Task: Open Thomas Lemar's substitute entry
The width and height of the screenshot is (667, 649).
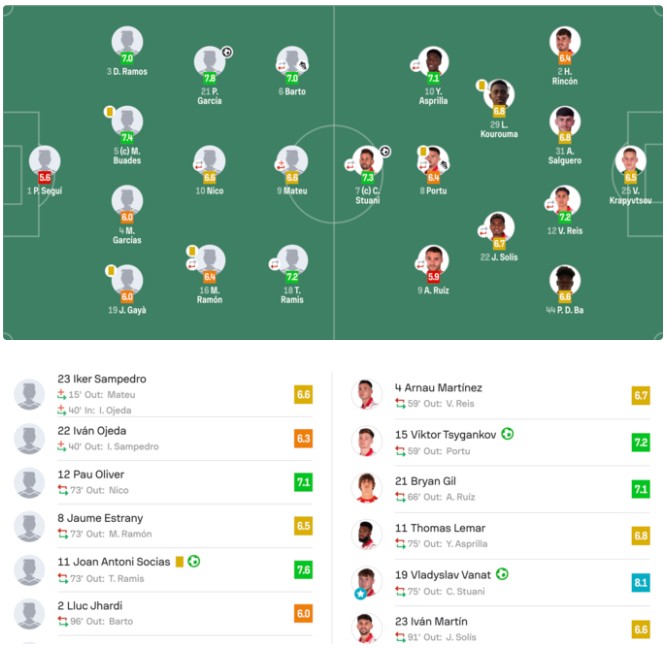Action: pos(440,528)
